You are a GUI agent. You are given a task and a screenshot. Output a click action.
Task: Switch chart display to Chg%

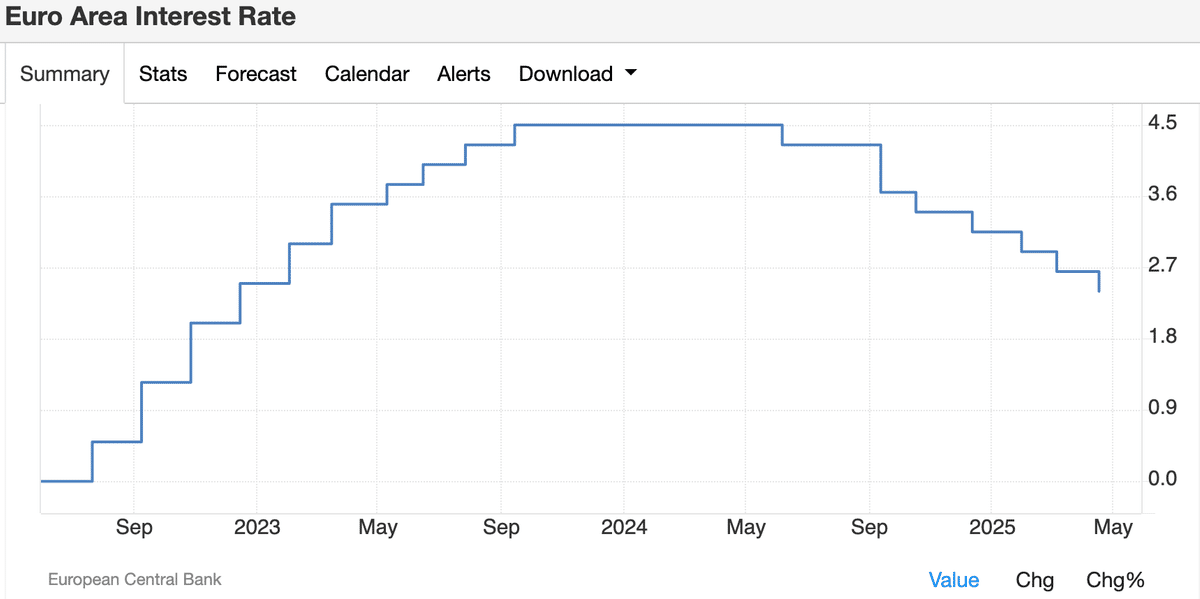tap(1115, 580)
